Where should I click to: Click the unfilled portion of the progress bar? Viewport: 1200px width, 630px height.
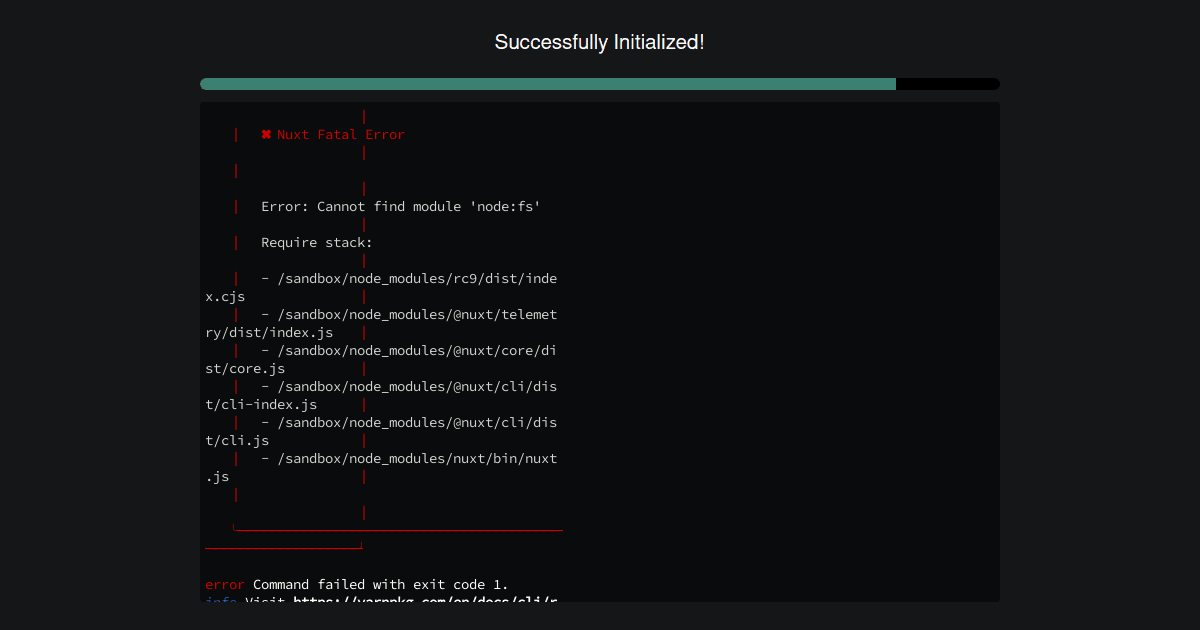(947, 83)
